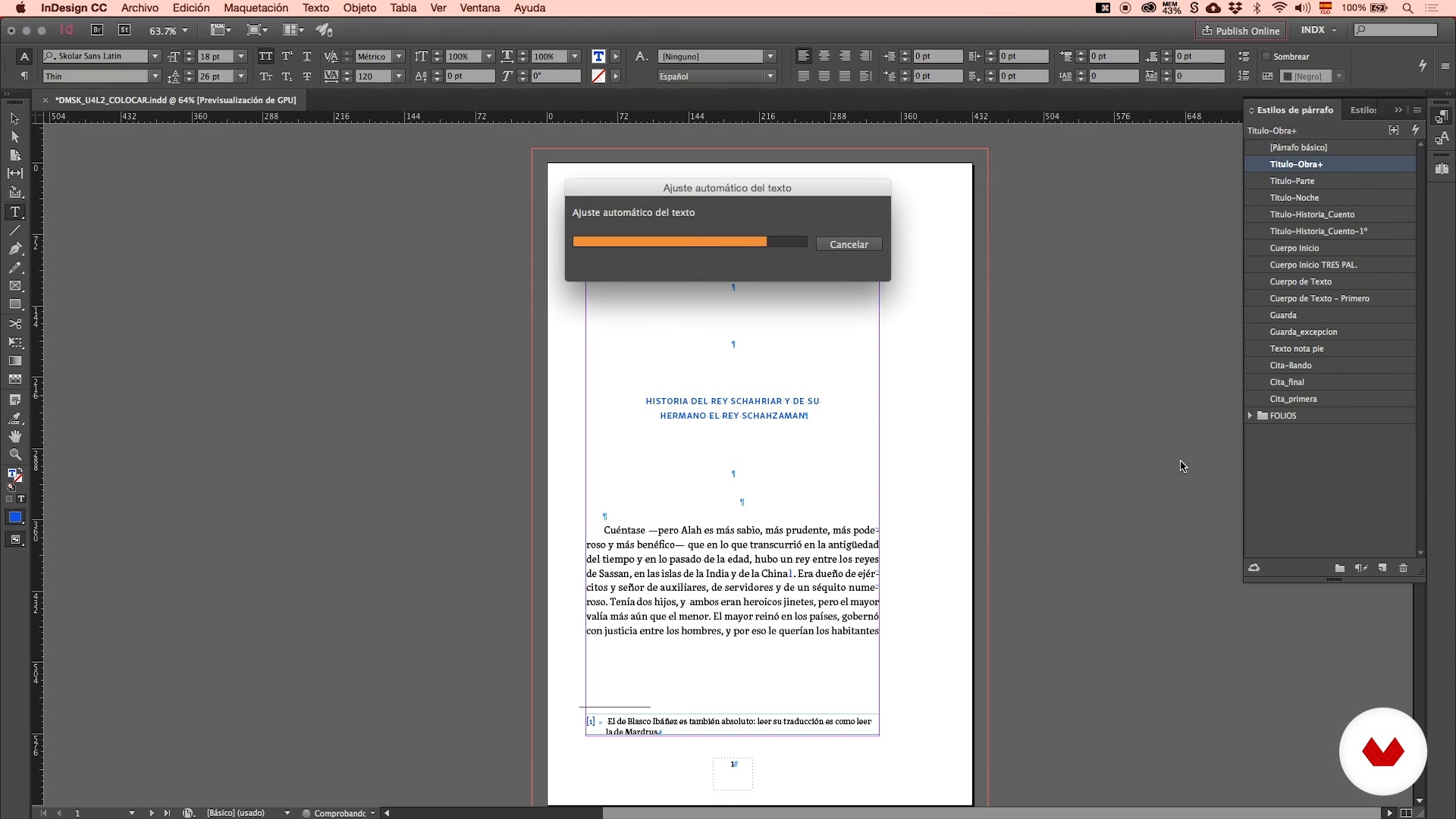Select the Titulo-Parte paragraph style
Viewport: 1456px width, 819px height.
click(1330, 181)
